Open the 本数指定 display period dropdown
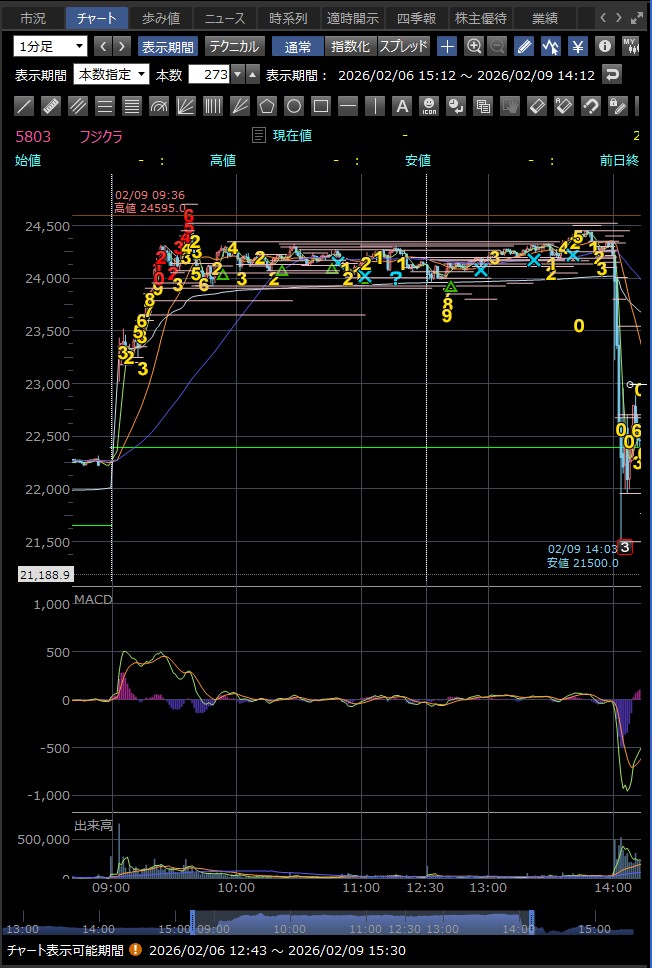Image resolution: width=652 pixels, height=968 pixels. click(x=111, y=74)
